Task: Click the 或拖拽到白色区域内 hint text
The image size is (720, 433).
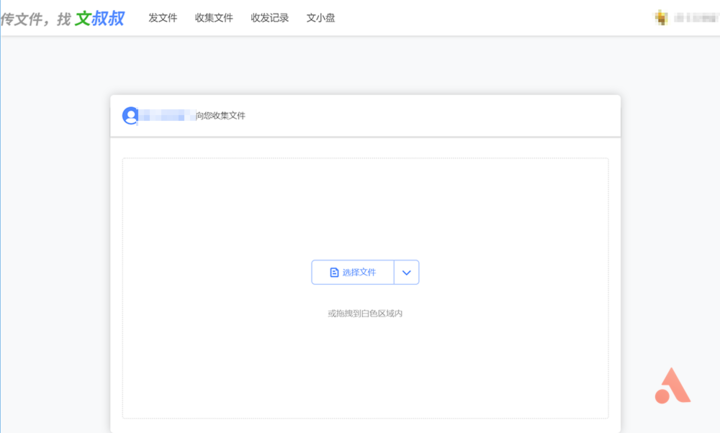Action: point(365,313)
